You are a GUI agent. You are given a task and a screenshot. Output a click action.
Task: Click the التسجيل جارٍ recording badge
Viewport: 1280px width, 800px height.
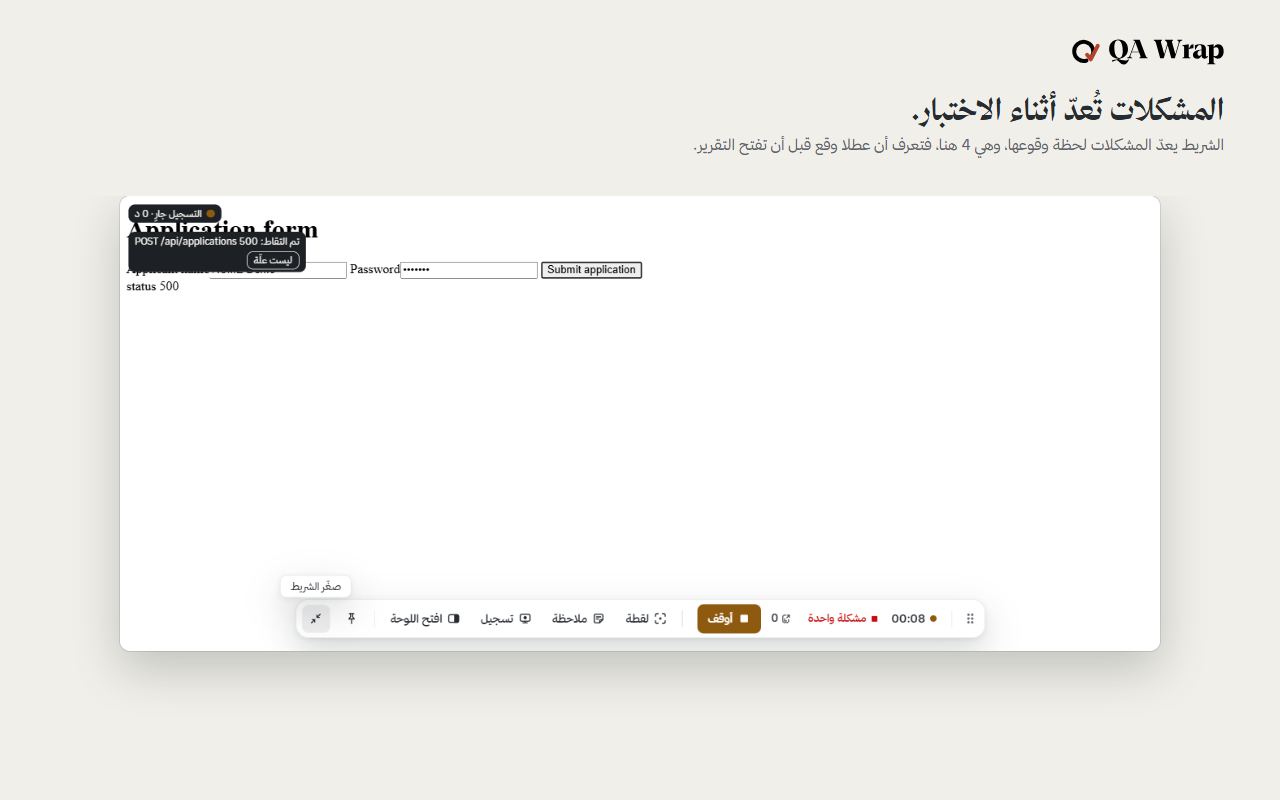(x=175, y=214)
